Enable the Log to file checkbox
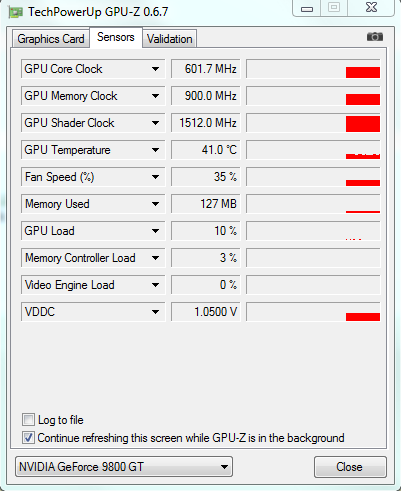 [x=28, y=420]
